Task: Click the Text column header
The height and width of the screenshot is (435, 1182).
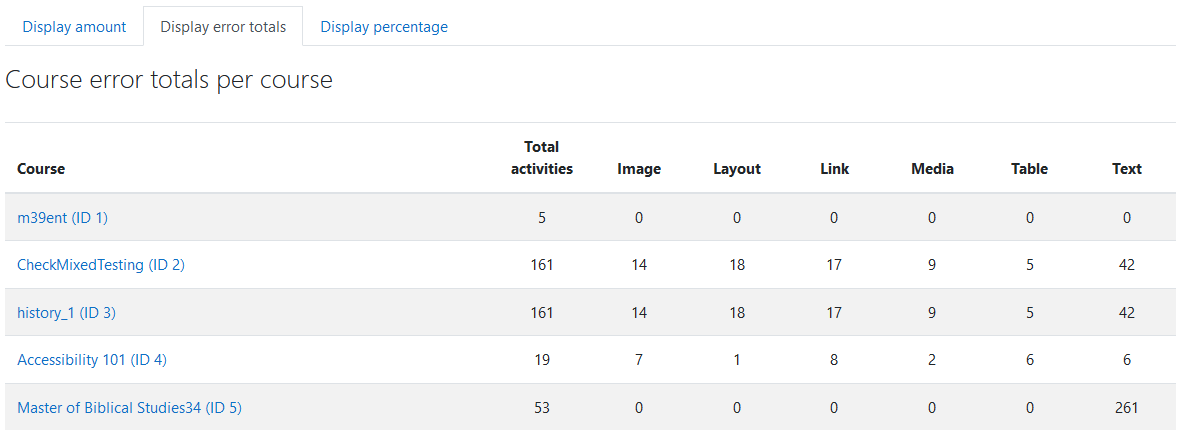Action: tap(1127, 170)
